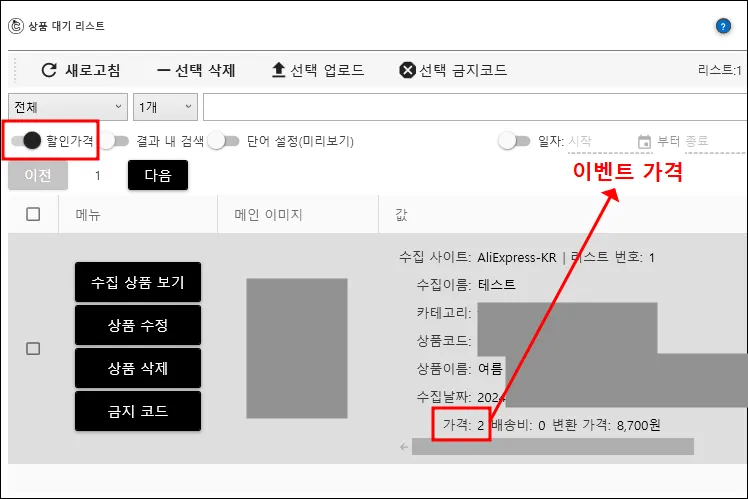Click the 변환 가격: 8,700원 text
The height and width of the screenshot is (499, 748).
click(606, 425)
